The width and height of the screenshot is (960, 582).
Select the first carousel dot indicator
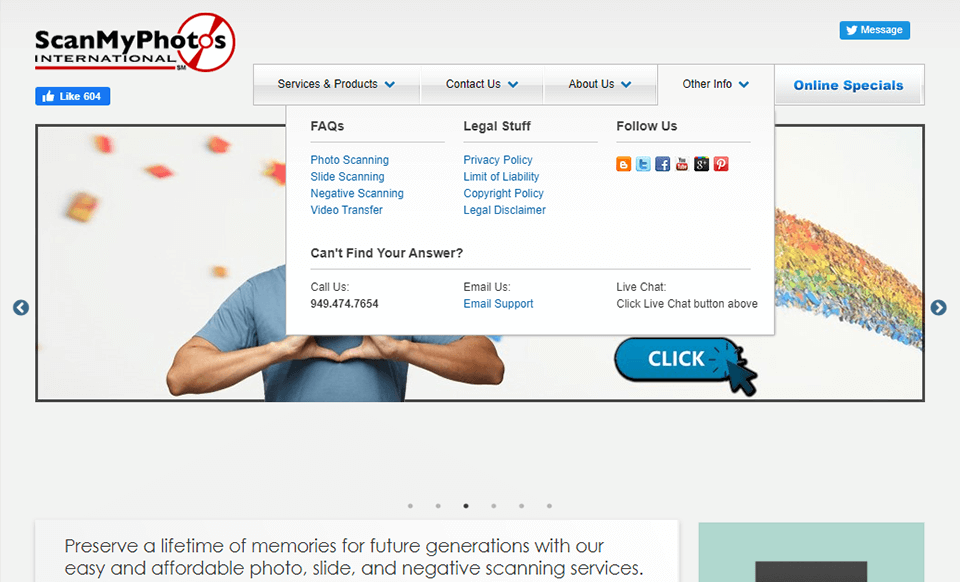(410, 506)
